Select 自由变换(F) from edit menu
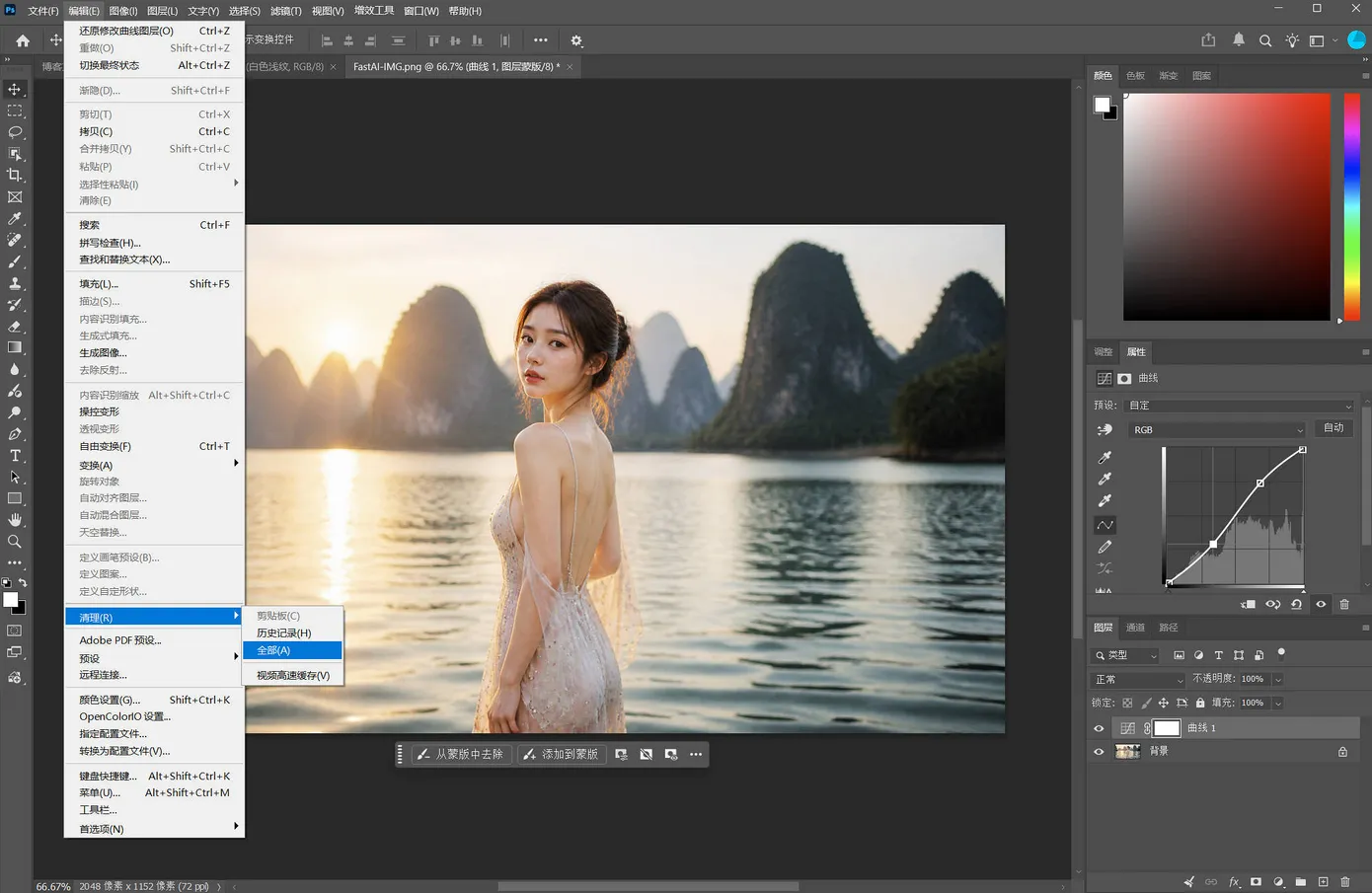This screenshot has height=893, width=1372. tap(154, 447)
